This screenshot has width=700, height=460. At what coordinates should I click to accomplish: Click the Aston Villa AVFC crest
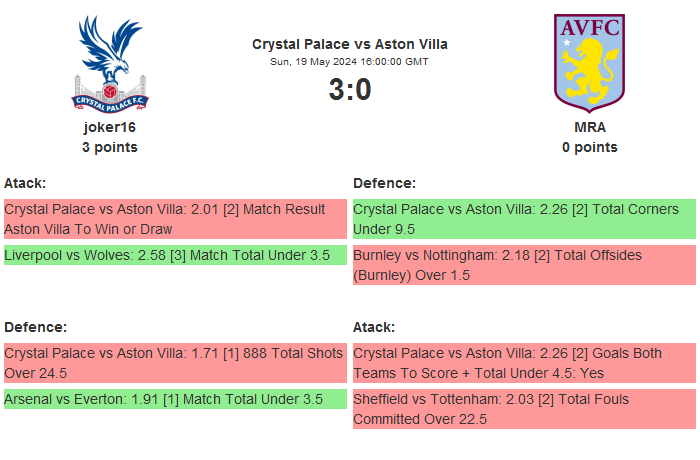[589, 62]
